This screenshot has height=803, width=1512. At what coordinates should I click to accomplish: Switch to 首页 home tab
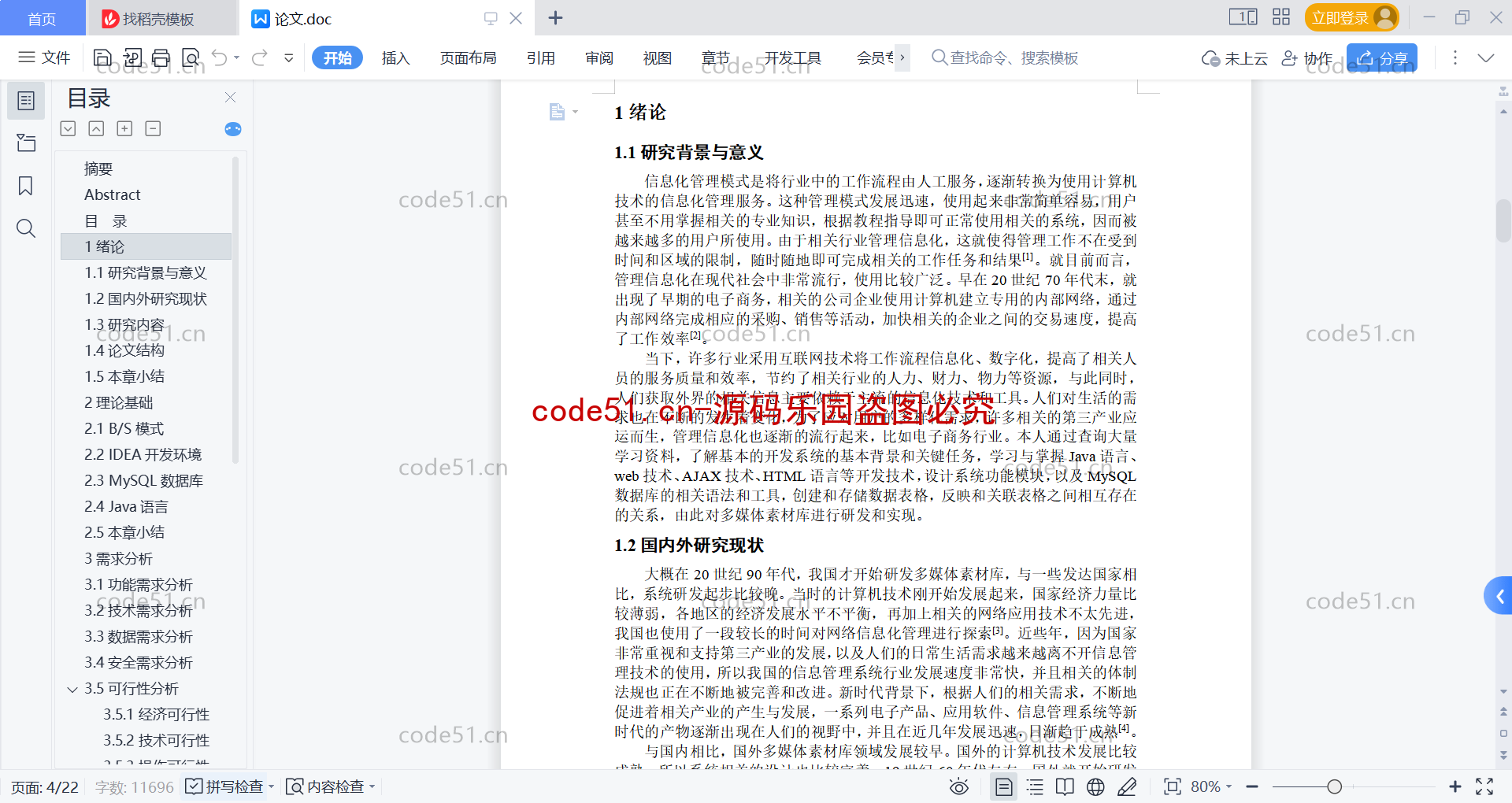(x=42, y=18)
